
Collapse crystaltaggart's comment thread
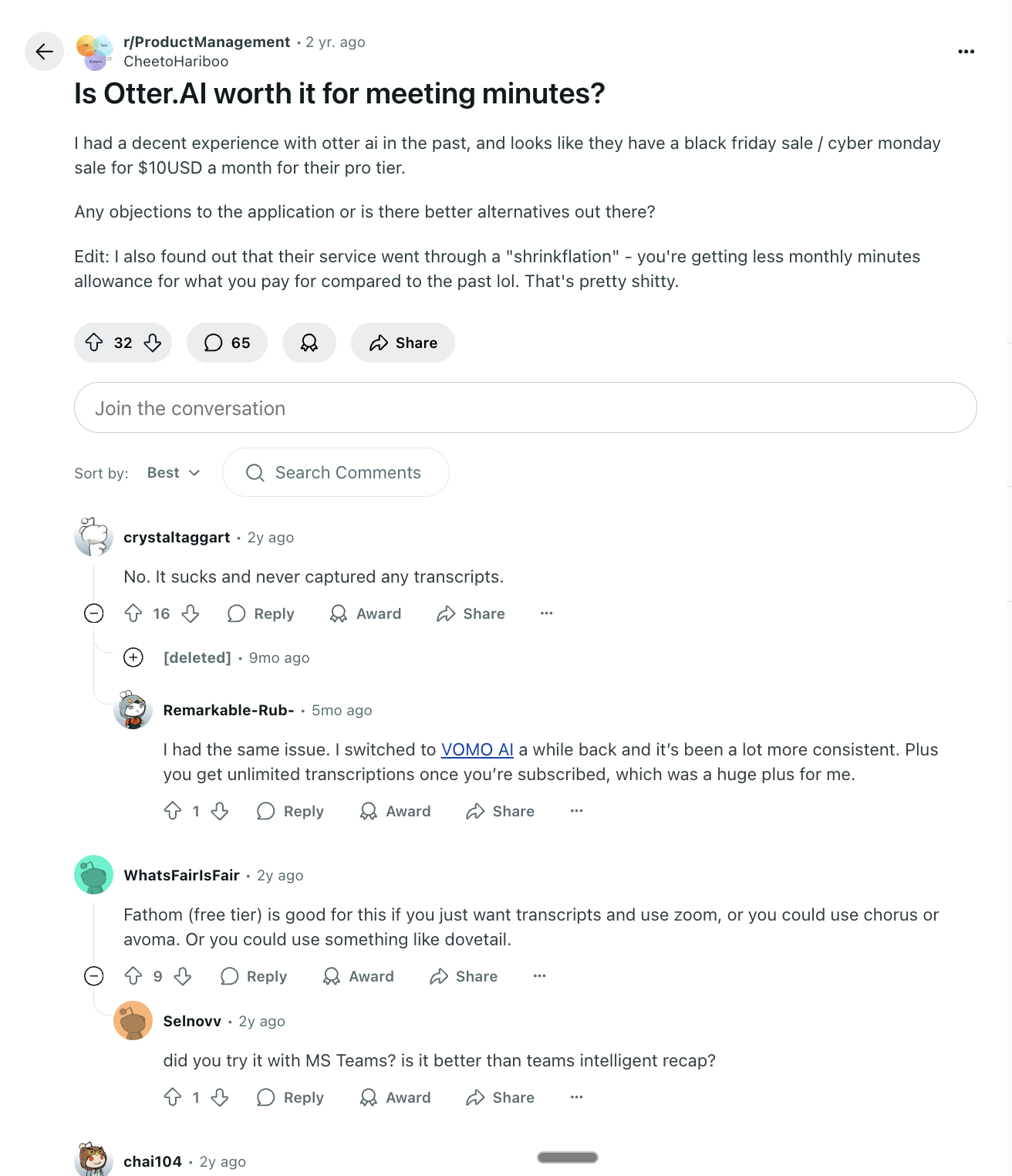pos(93,613)
